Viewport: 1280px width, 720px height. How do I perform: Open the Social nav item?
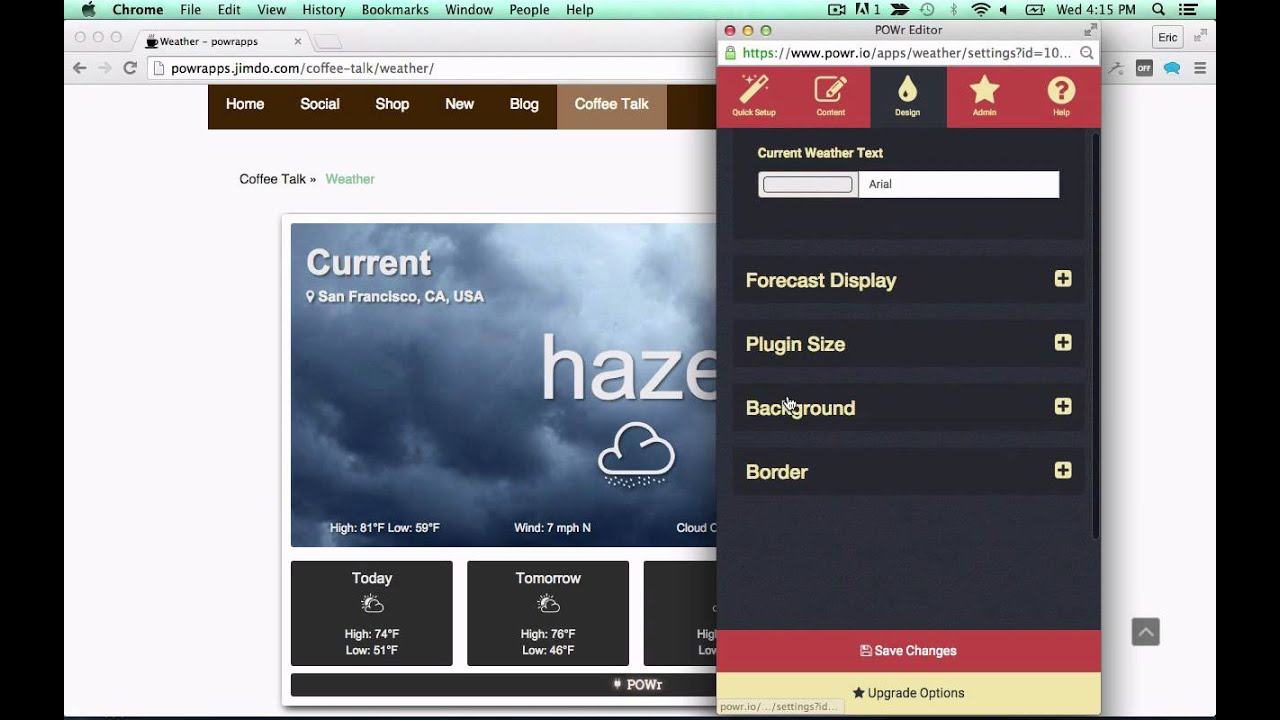click(x=320, y=104)
